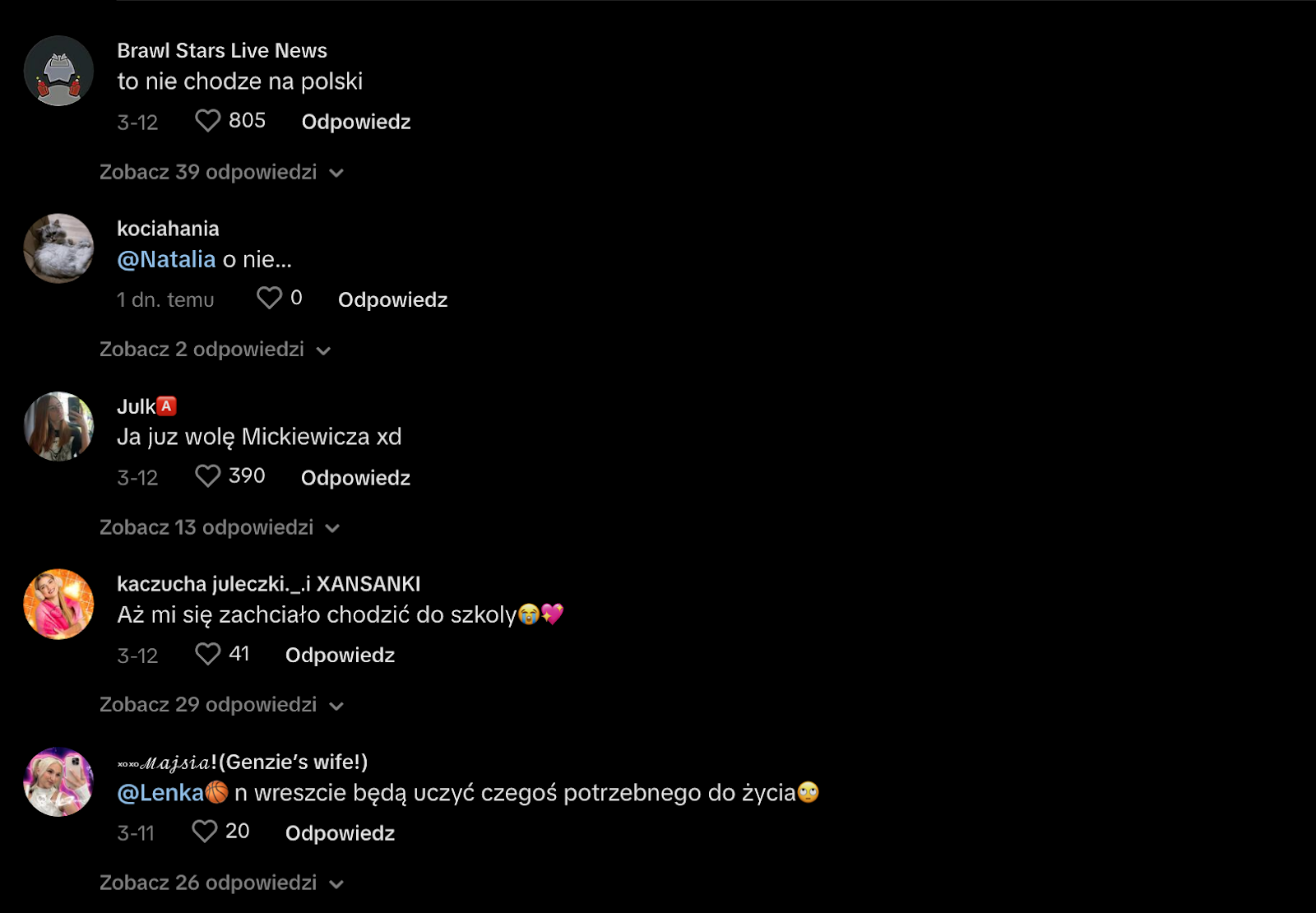Expand Zobacz 29 odpowiedzi replies
This screenshot has height=913, width=1316.
pos(221,705)
